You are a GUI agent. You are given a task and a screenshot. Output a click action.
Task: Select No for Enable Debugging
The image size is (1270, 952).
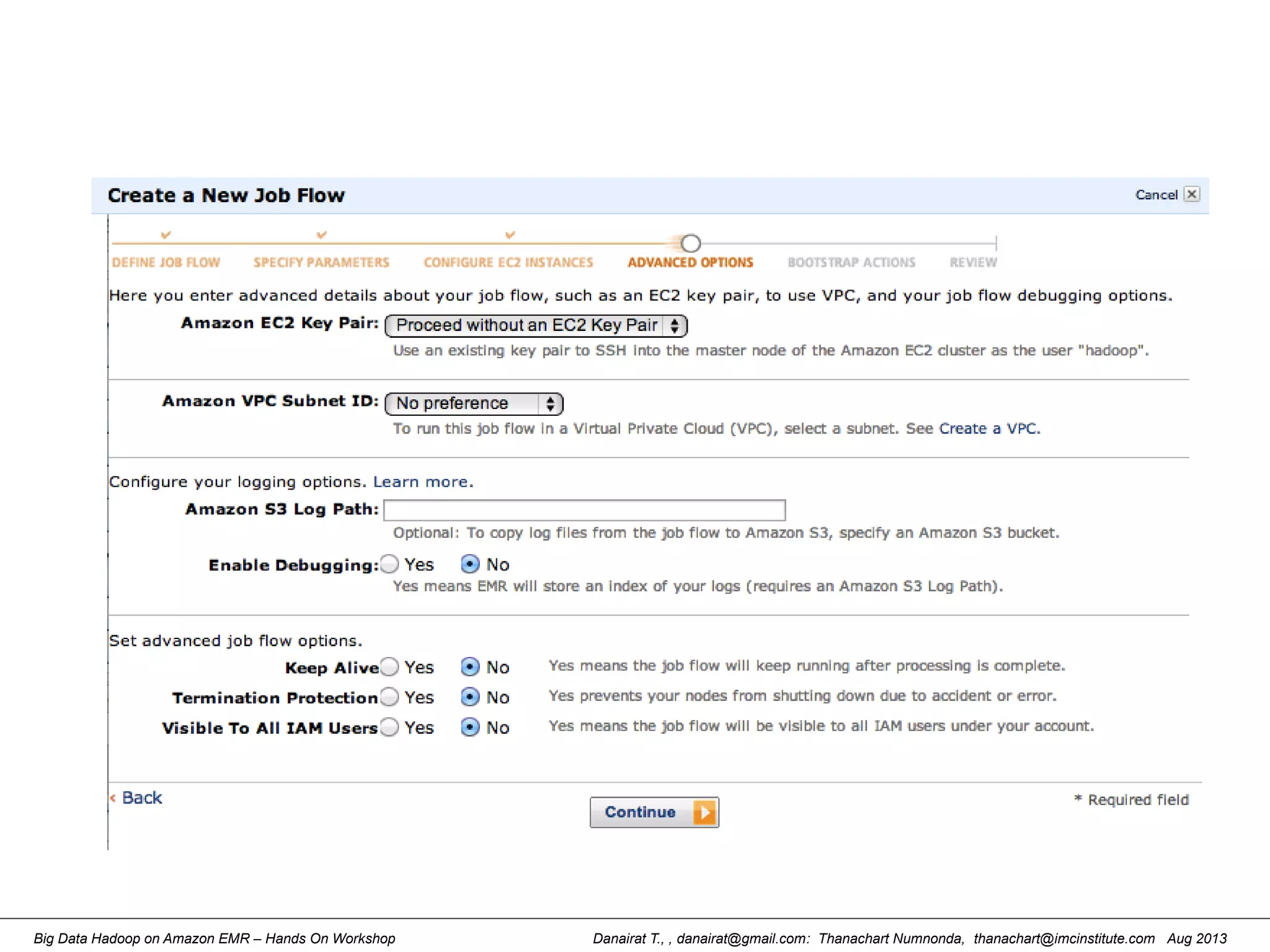pyautogui.click(x=471, y=564)
